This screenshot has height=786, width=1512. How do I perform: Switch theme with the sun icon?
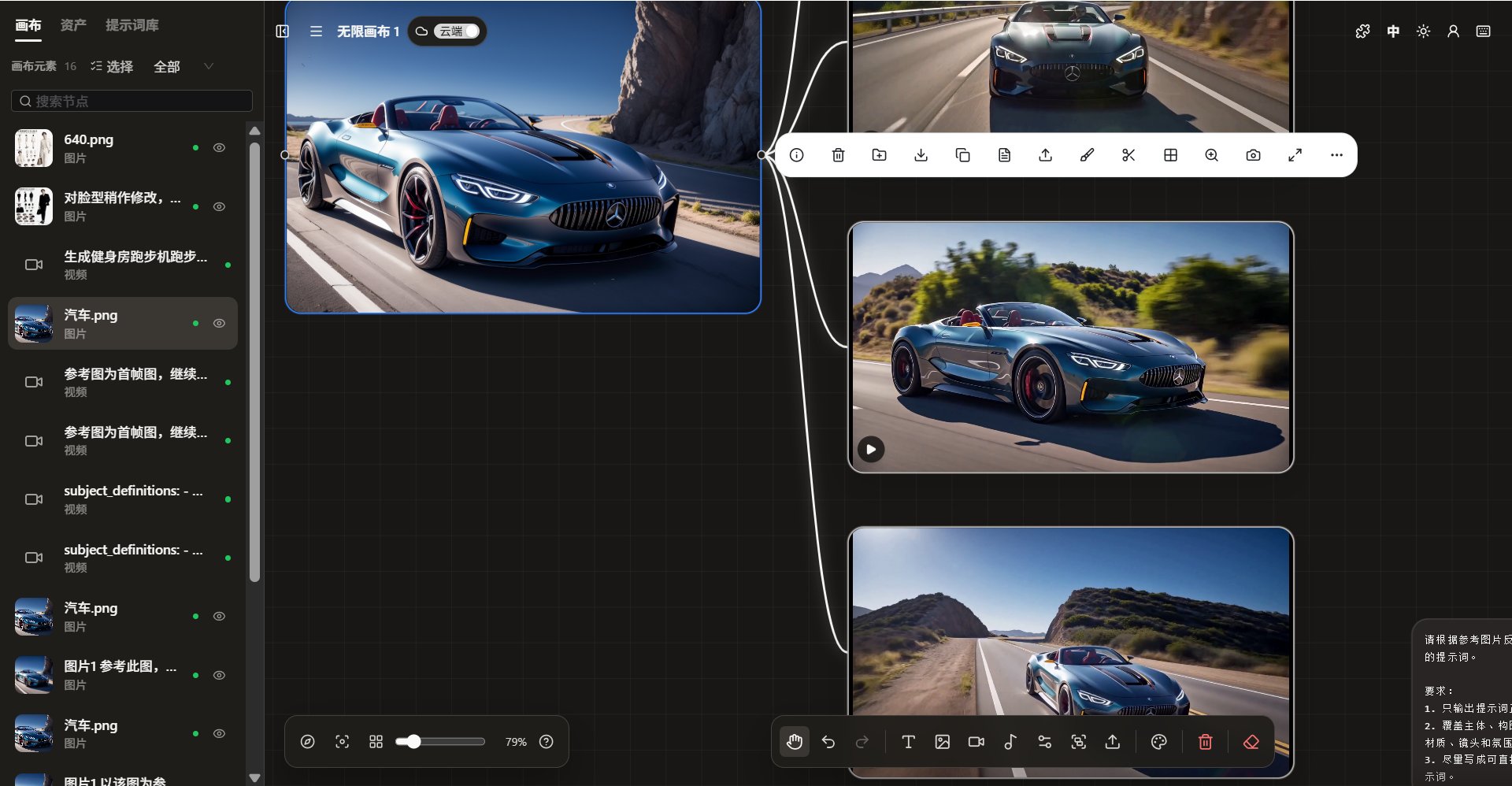1423,32
